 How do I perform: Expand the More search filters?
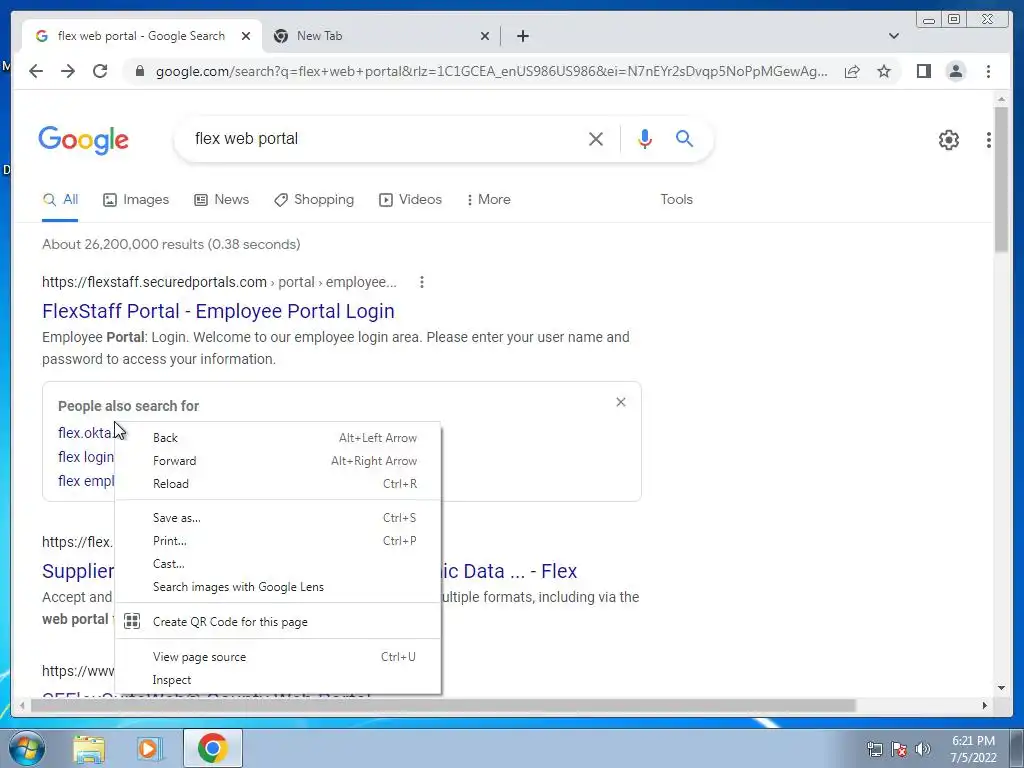(x=488, y=199)
